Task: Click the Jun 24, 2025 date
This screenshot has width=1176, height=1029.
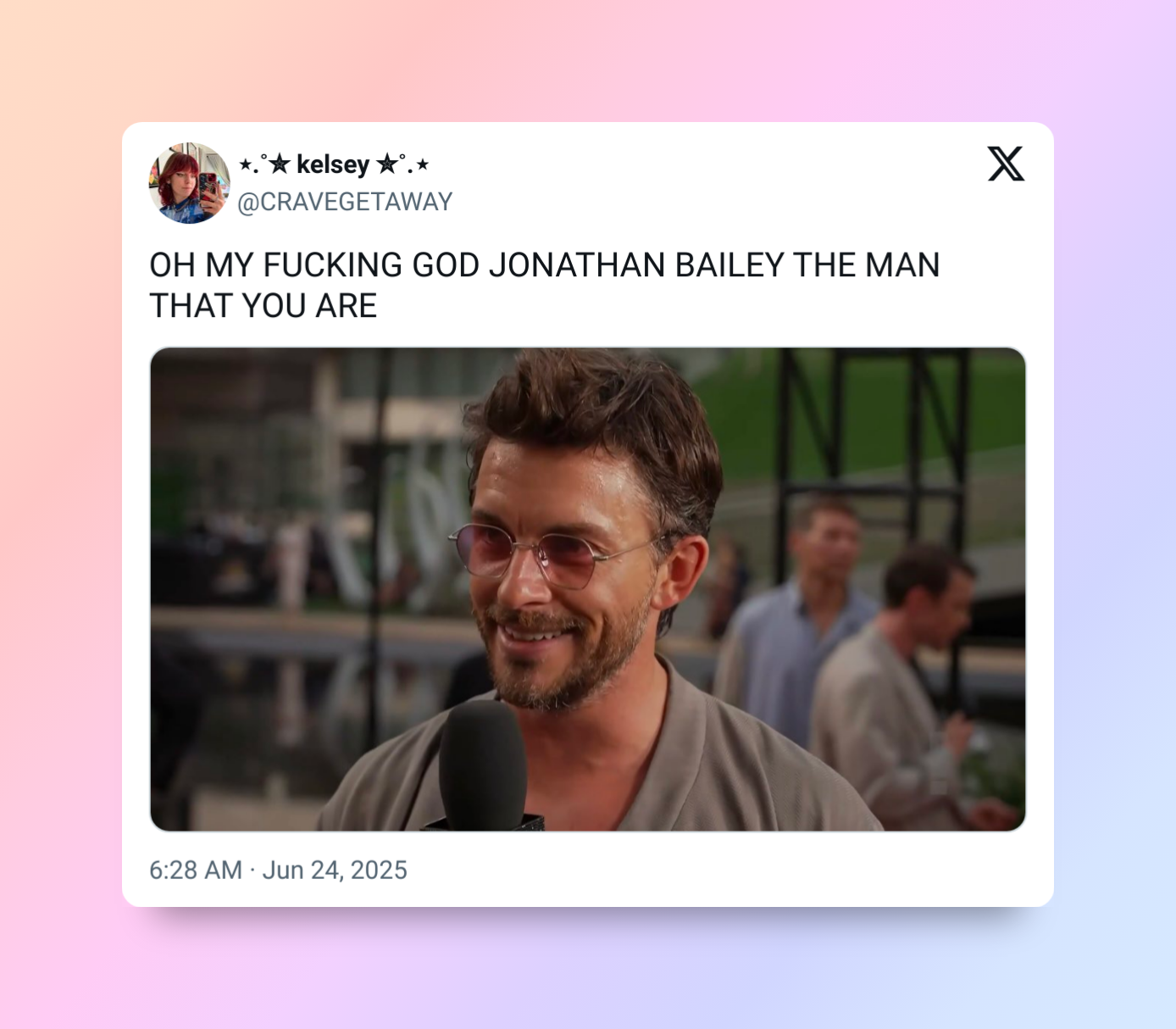Action: [x=335, y=870]
